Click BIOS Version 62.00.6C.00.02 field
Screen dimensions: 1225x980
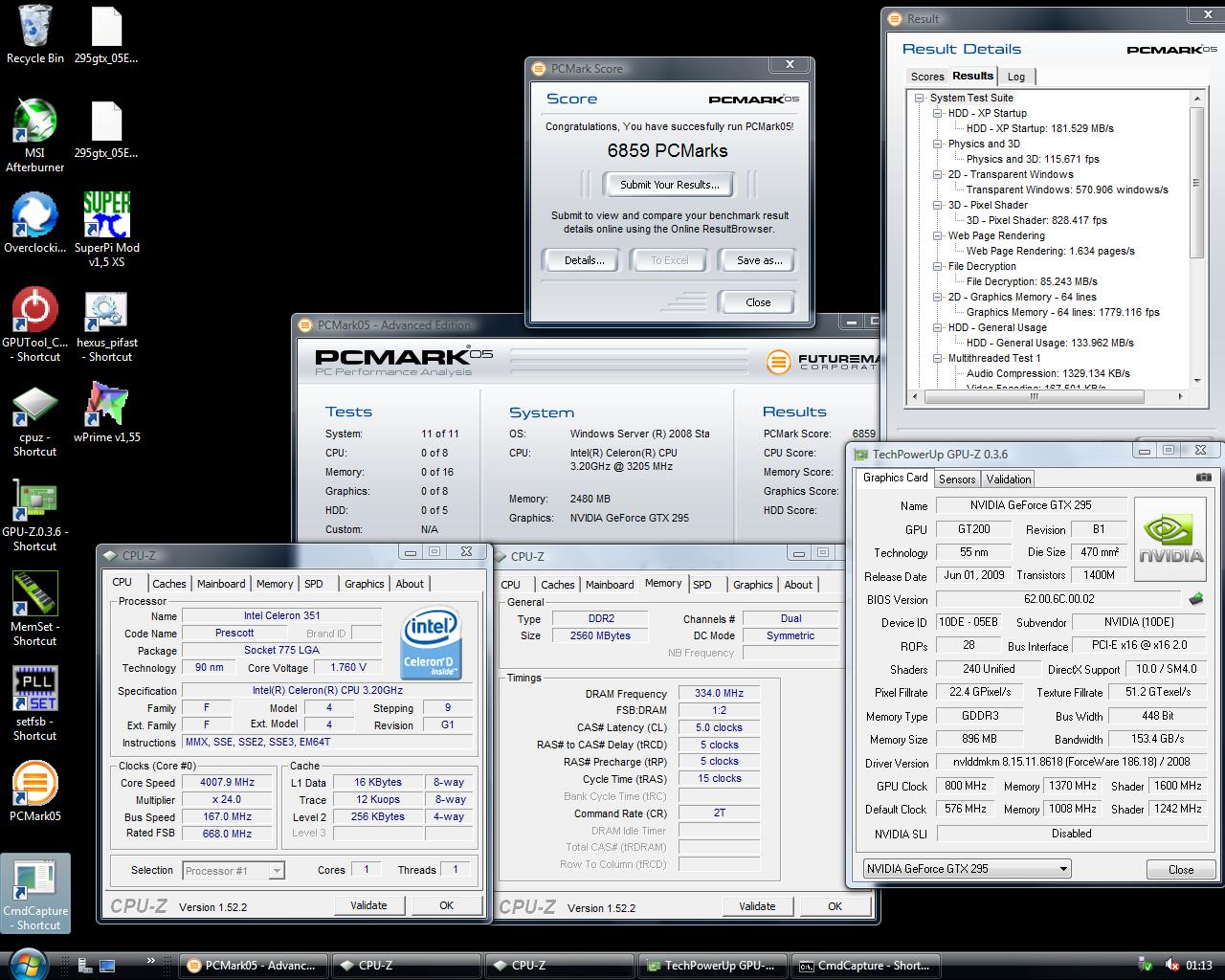[1058, 599]
